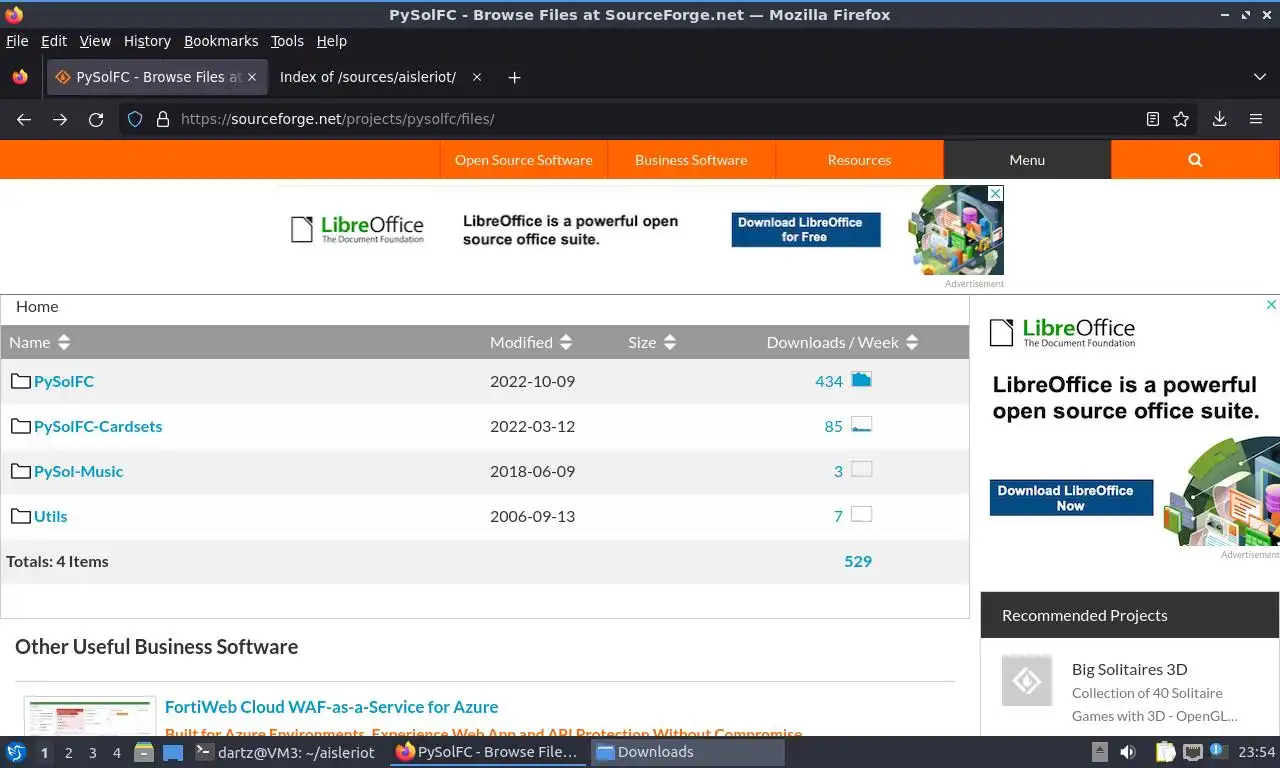Viewport: 1280px width, 768px height.
Task: Click the Big Solitaires 3D project thumbnail
Action: point(1027,681)
